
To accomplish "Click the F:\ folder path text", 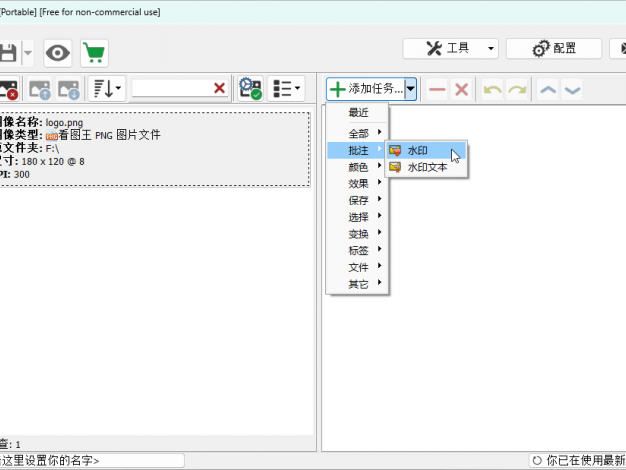I will [x=52, y=149].
